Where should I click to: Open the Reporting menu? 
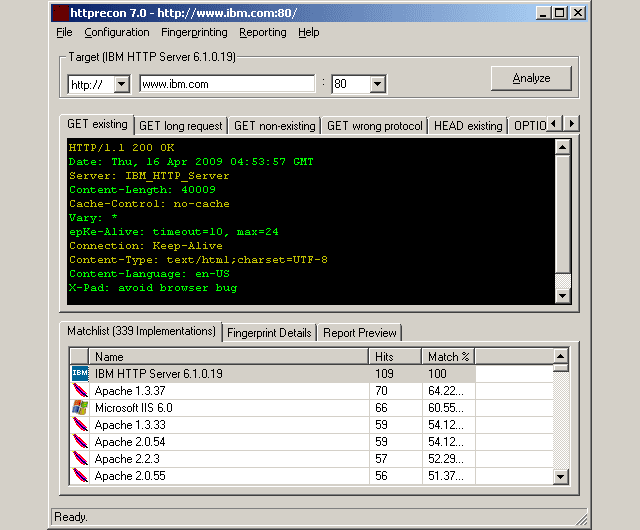pyautogui.click(x=262, y=32)
